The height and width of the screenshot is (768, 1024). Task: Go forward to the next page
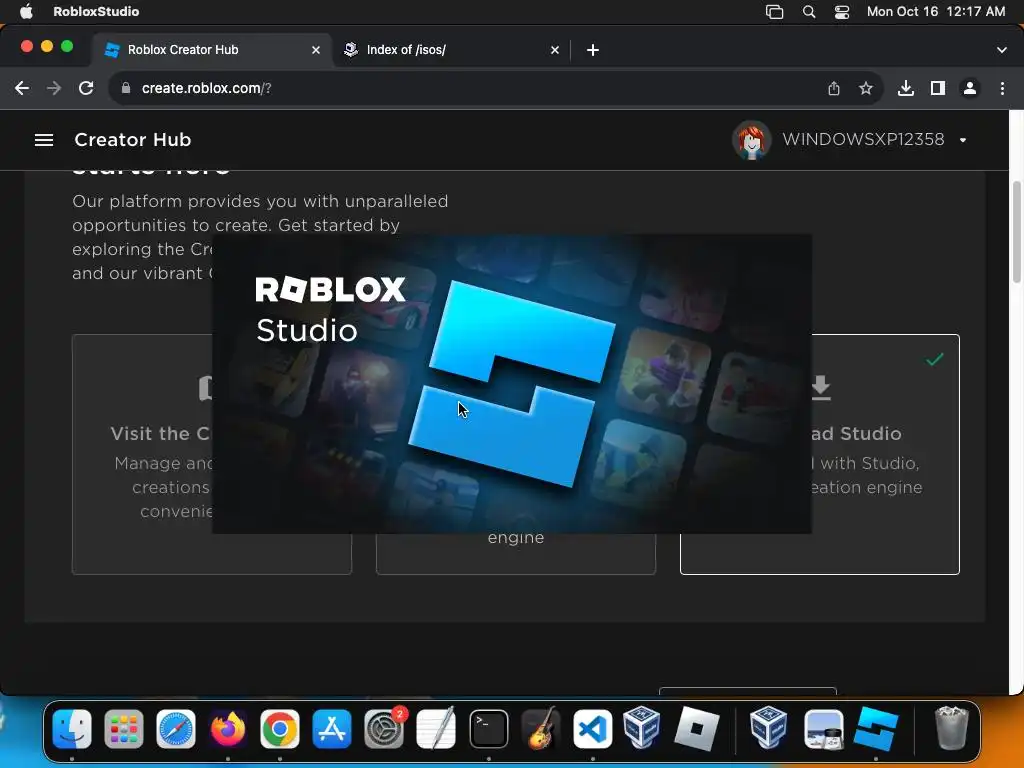point(54,88)
